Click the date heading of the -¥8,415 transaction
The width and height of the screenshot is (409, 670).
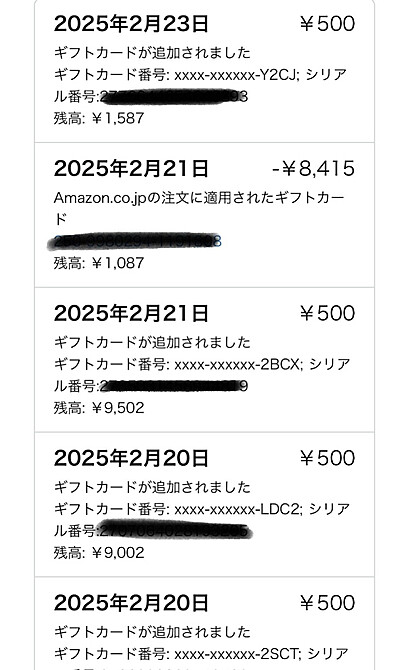(131, 168)
